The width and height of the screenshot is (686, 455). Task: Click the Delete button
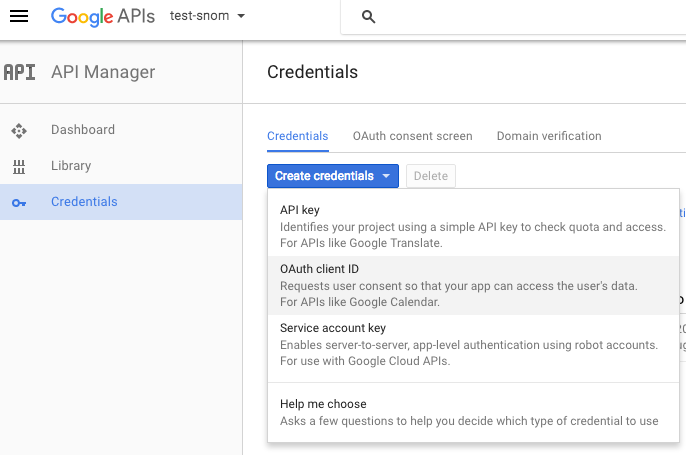point(430,176)
